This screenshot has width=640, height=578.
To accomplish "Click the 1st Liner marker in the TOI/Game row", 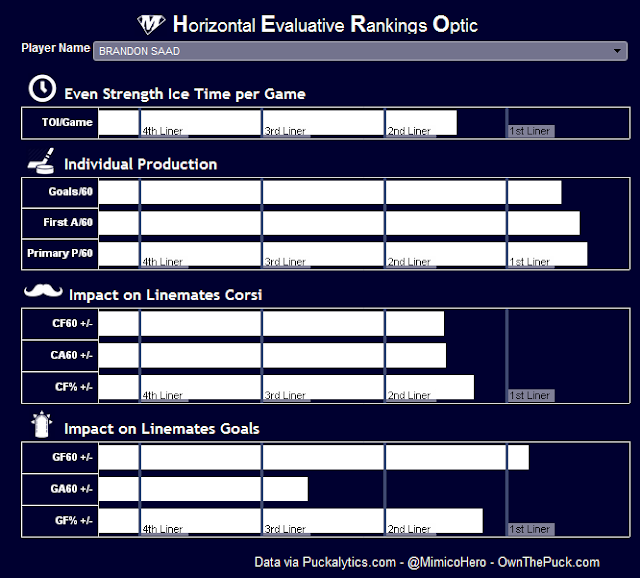I will (530, 131).
